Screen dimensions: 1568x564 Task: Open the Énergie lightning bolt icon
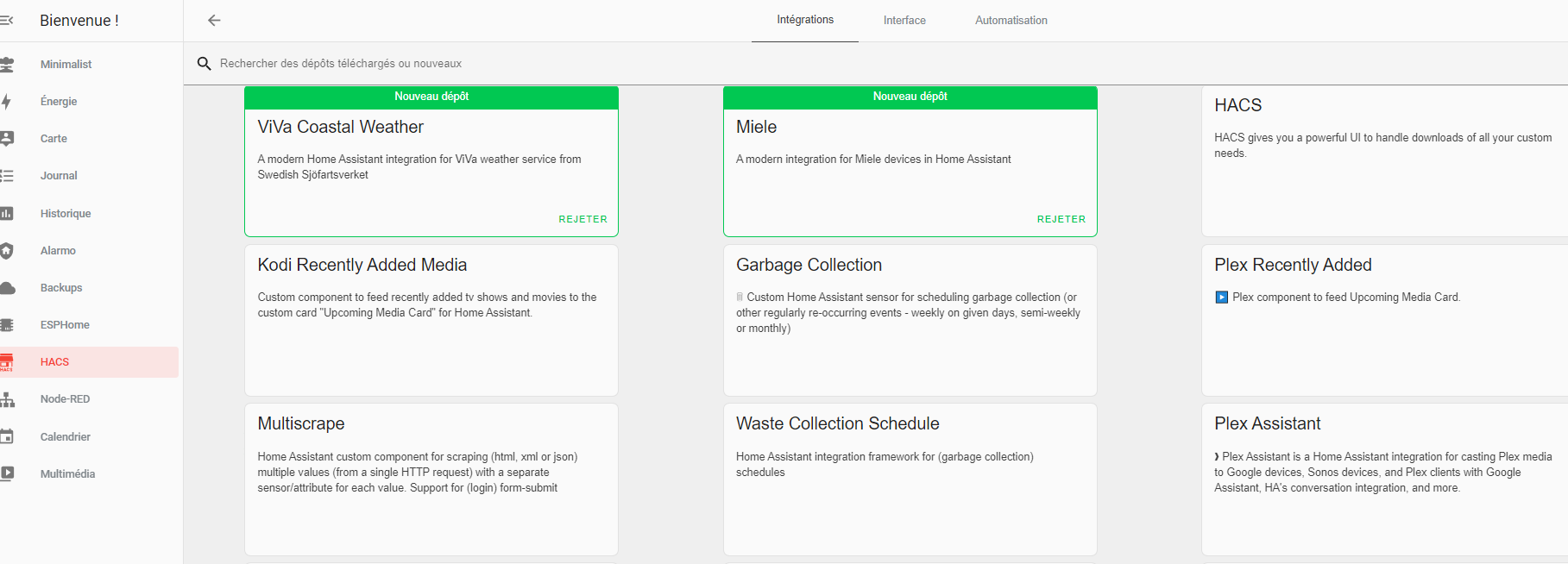click(x=7, y=102)
